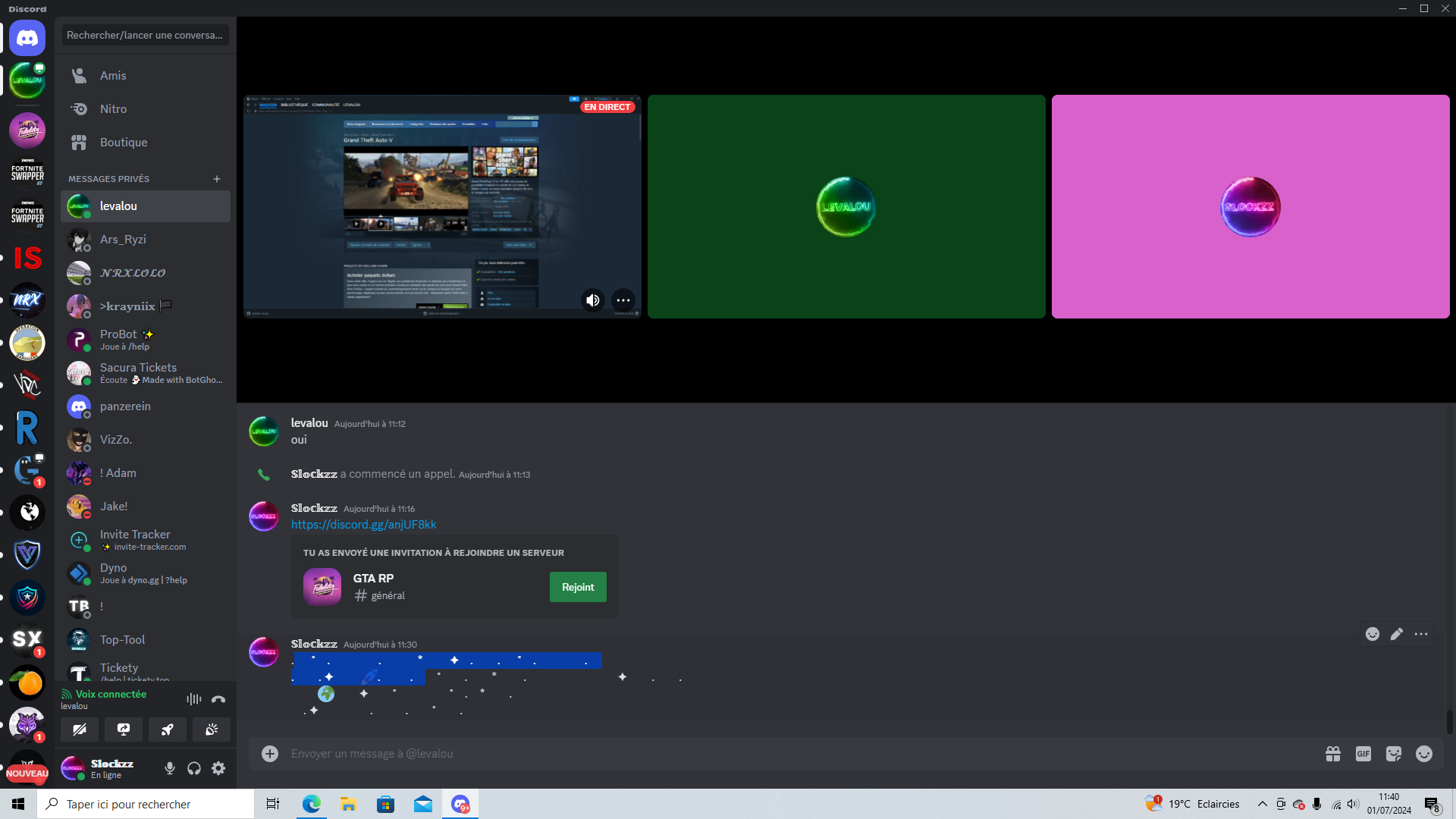Launch an activity with rocket icon
Image resolution: width=1456 pixels, height=819 pixels.
click(x=168, y=730)
